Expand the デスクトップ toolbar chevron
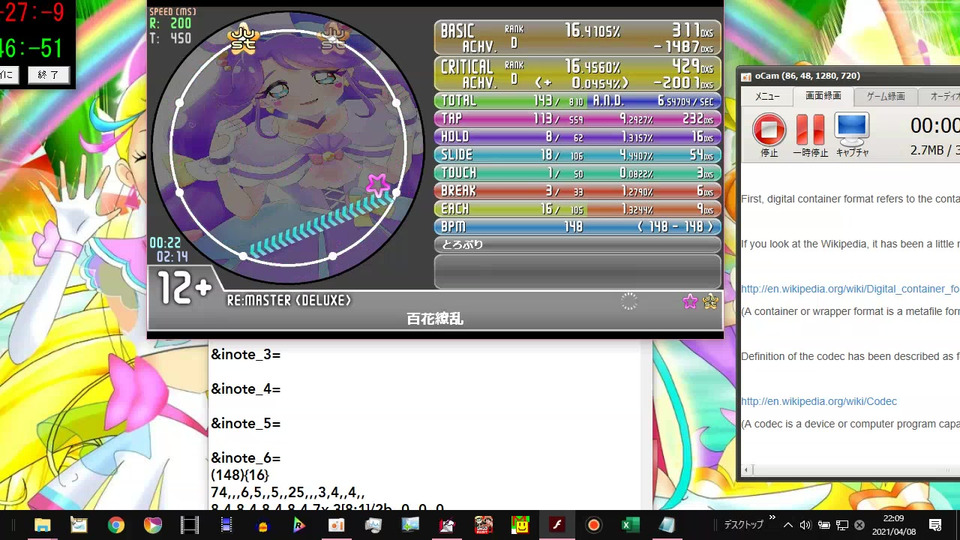 pyautogui.click(x=772, y=518)
